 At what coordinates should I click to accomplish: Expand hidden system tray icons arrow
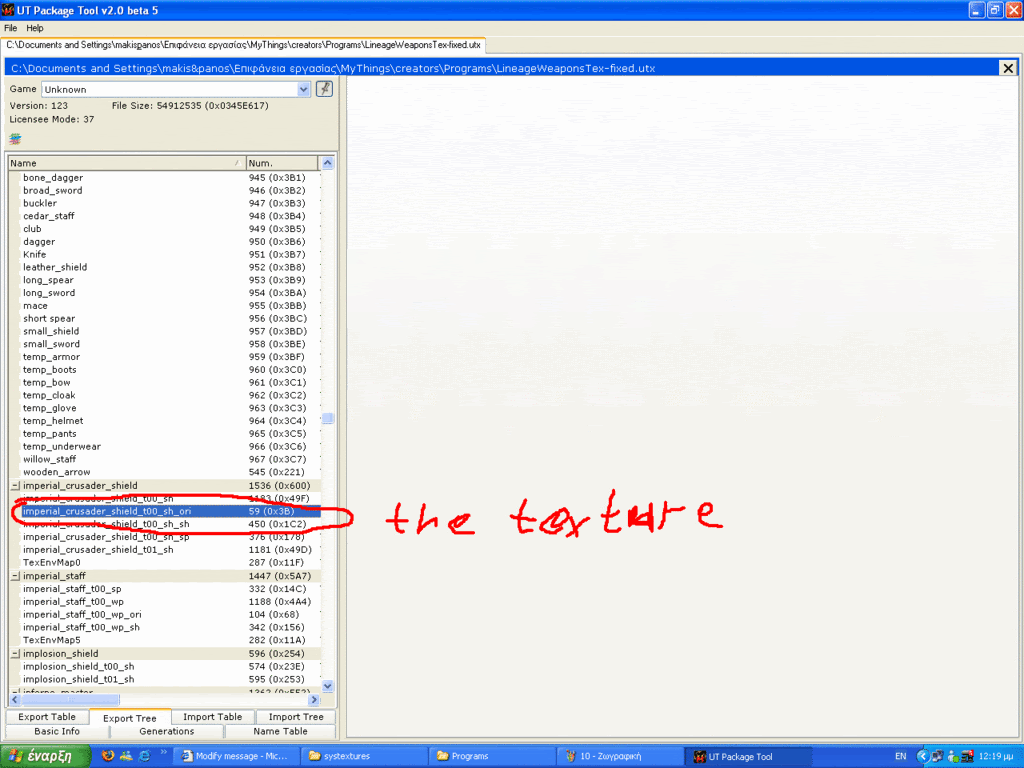(x=922, y=756)
